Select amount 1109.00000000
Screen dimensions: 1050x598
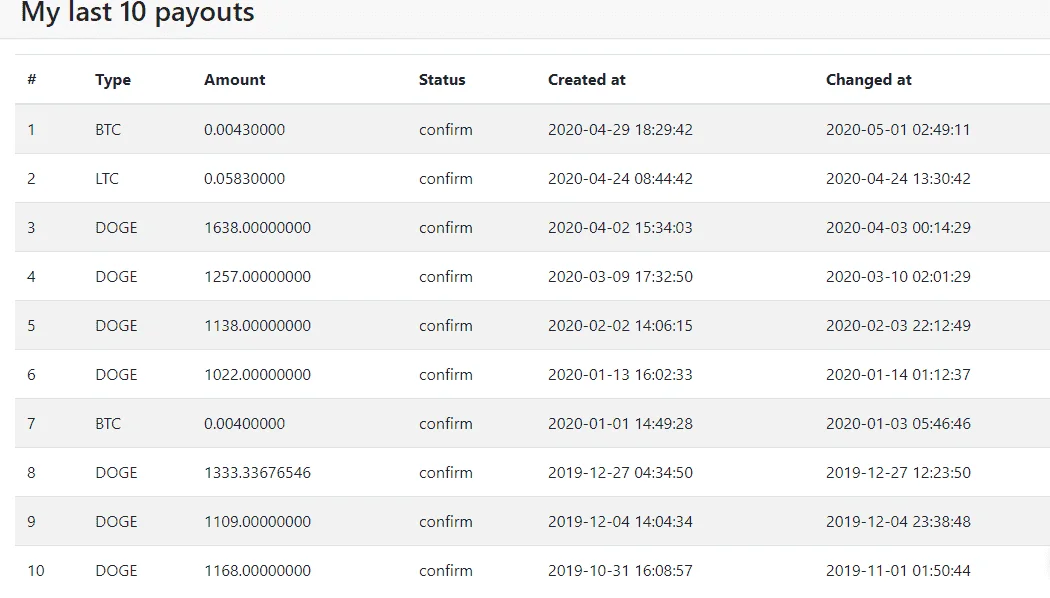(257, 522)
